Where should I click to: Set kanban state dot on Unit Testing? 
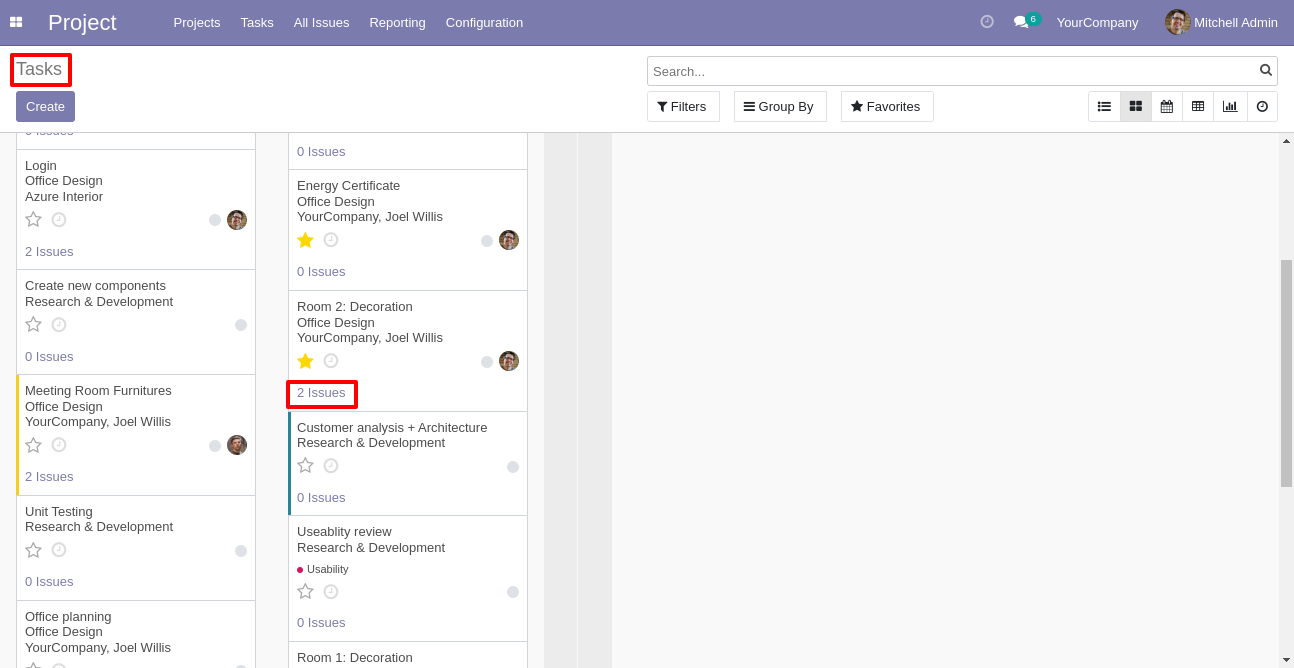[x=241, y=551]
